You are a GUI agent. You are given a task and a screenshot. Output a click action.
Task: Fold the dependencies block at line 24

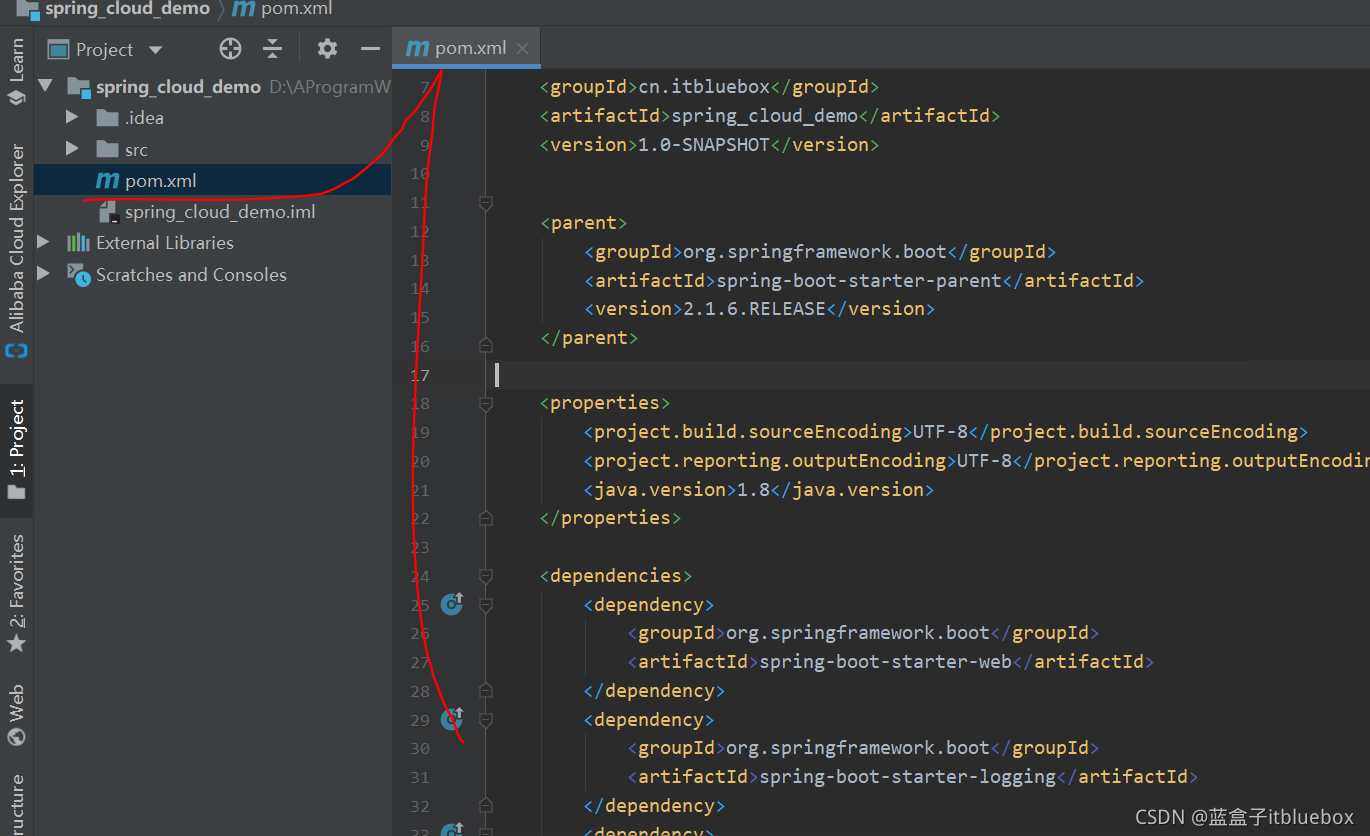pyautogui.click(x=486, y=576)
